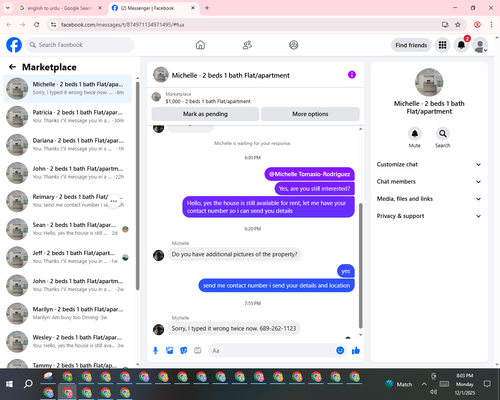500x400 pixels.
Task: Show hidden system tray icons chevron
Action: pos(424,384)
